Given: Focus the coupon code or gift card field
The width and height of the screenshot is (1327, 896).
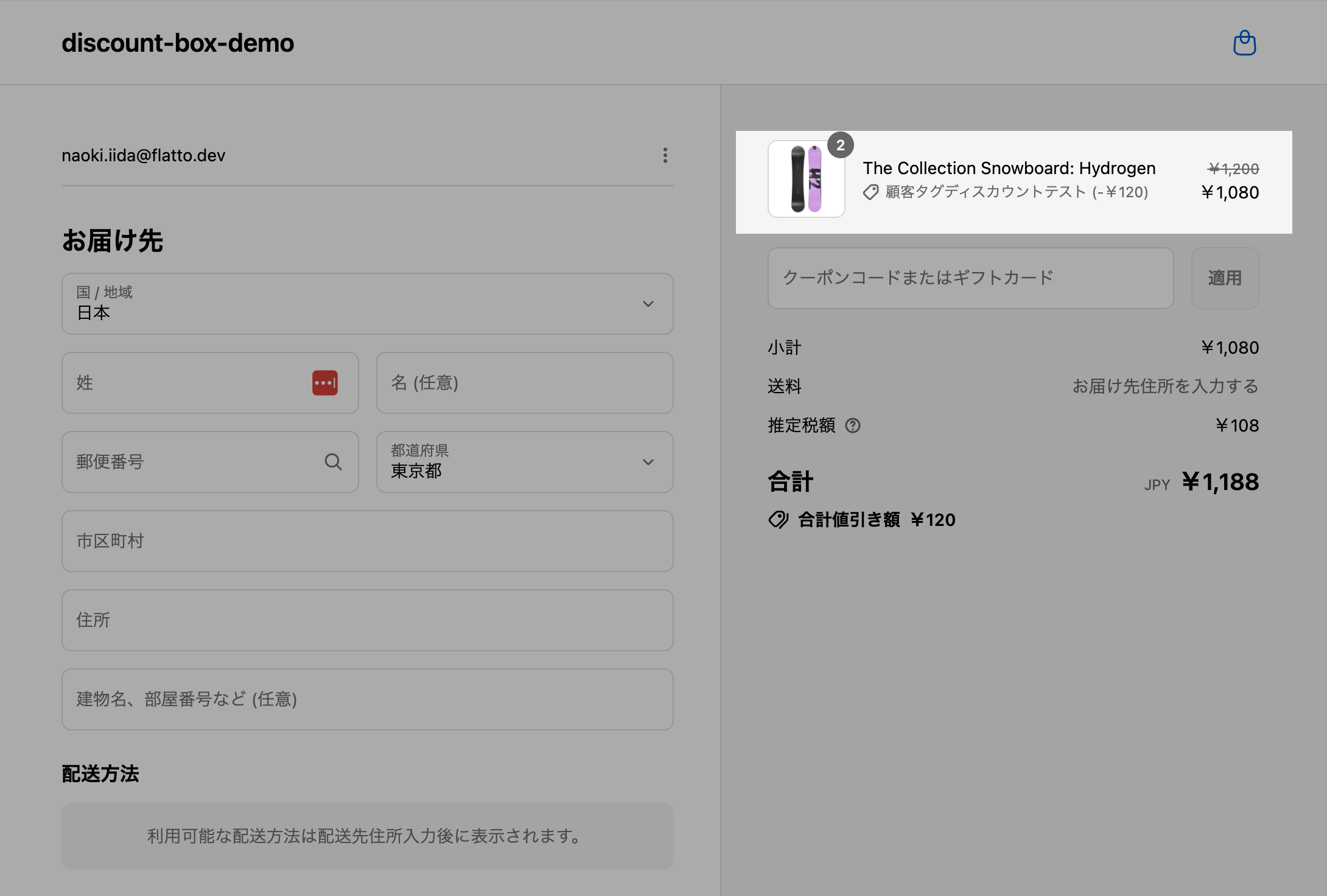Looking at the screenshot, I should click(970, 278).
